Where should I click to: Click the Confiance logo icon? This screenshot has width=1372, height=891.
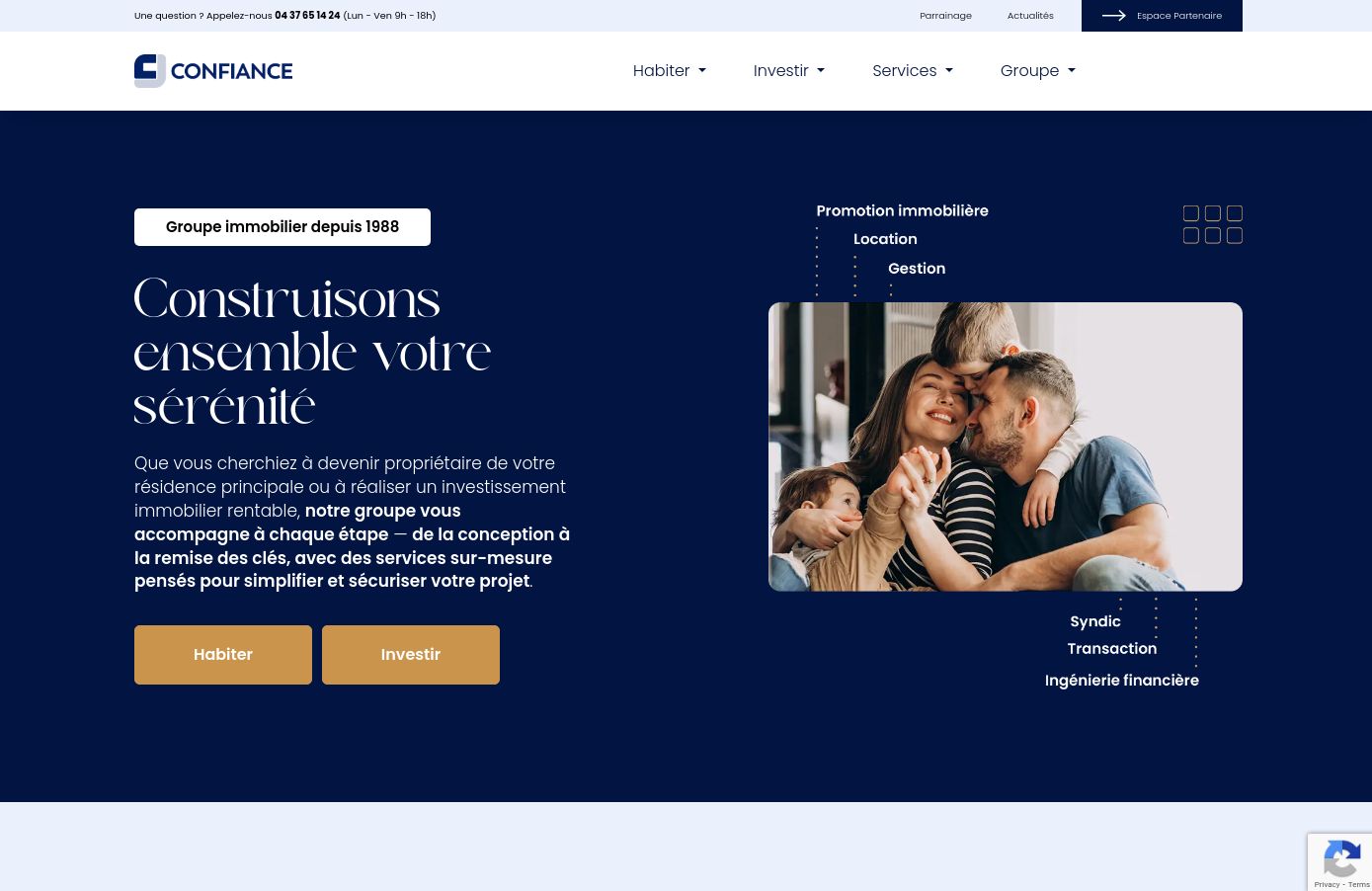click(x=150, y=71)
